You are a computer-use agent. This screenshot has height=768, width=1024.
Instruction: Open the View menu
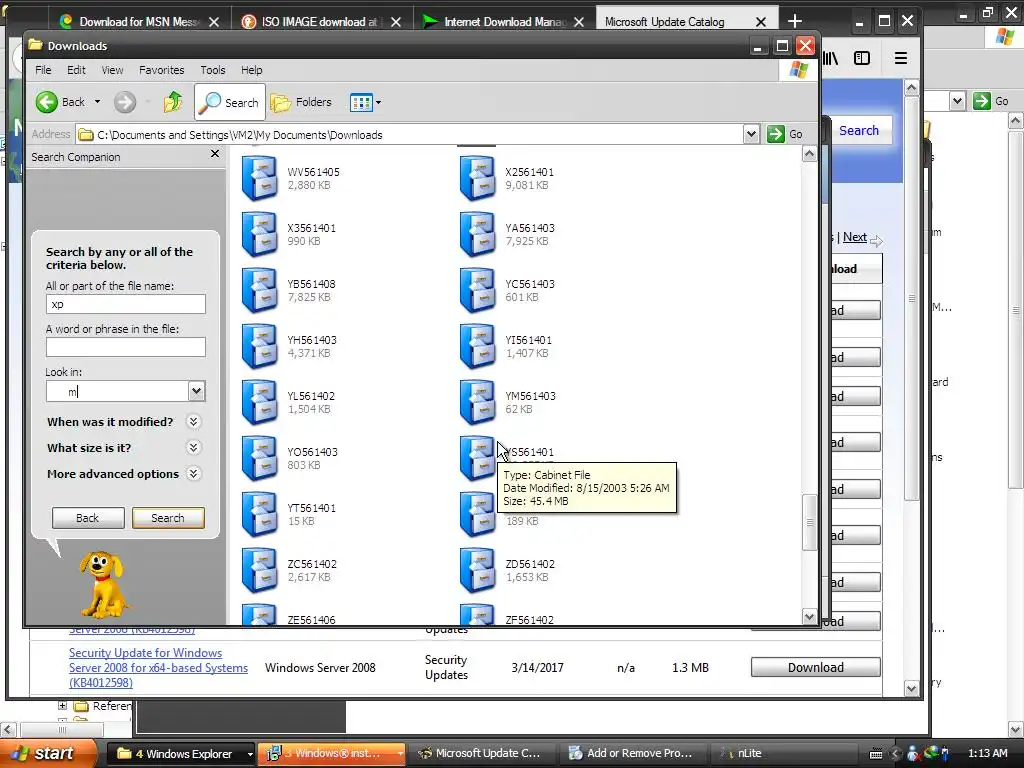coord(112,70)
